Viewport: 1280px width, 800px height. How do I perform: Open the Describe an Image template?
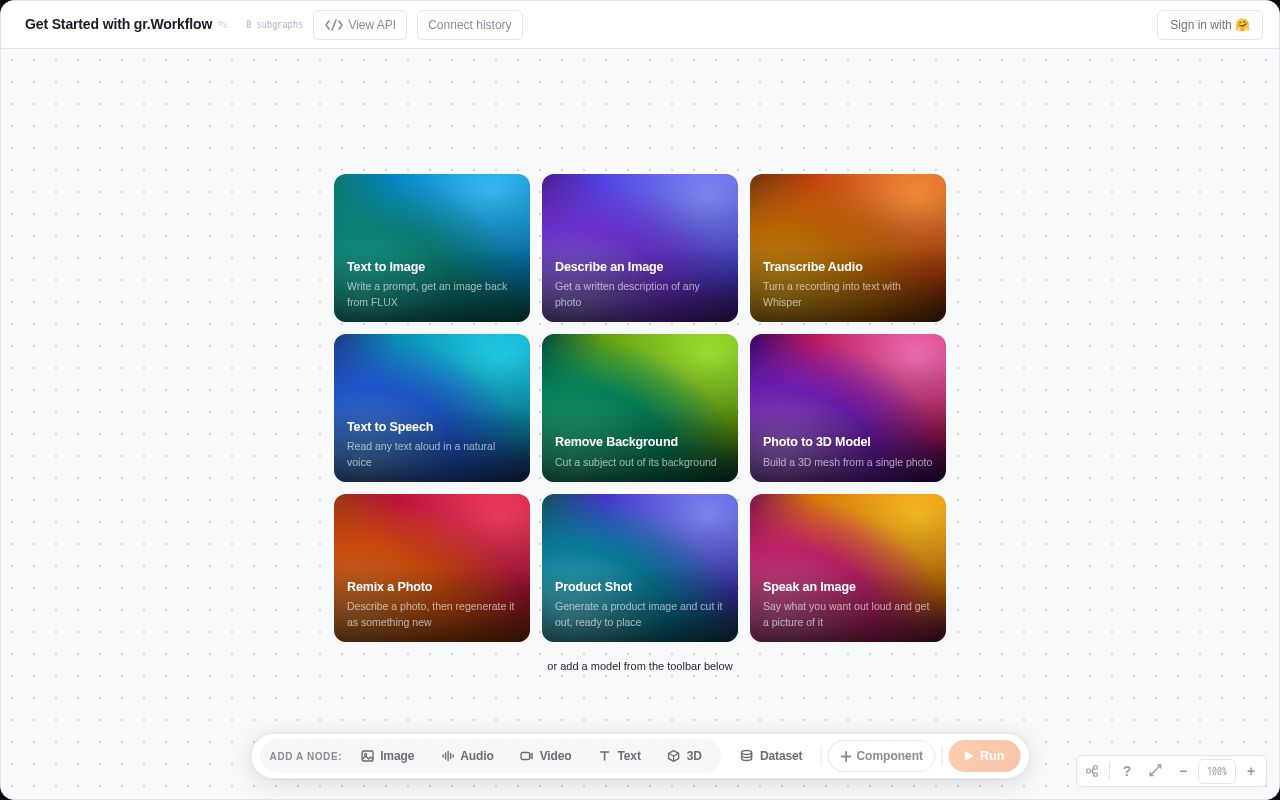click(x=640, y=248)
